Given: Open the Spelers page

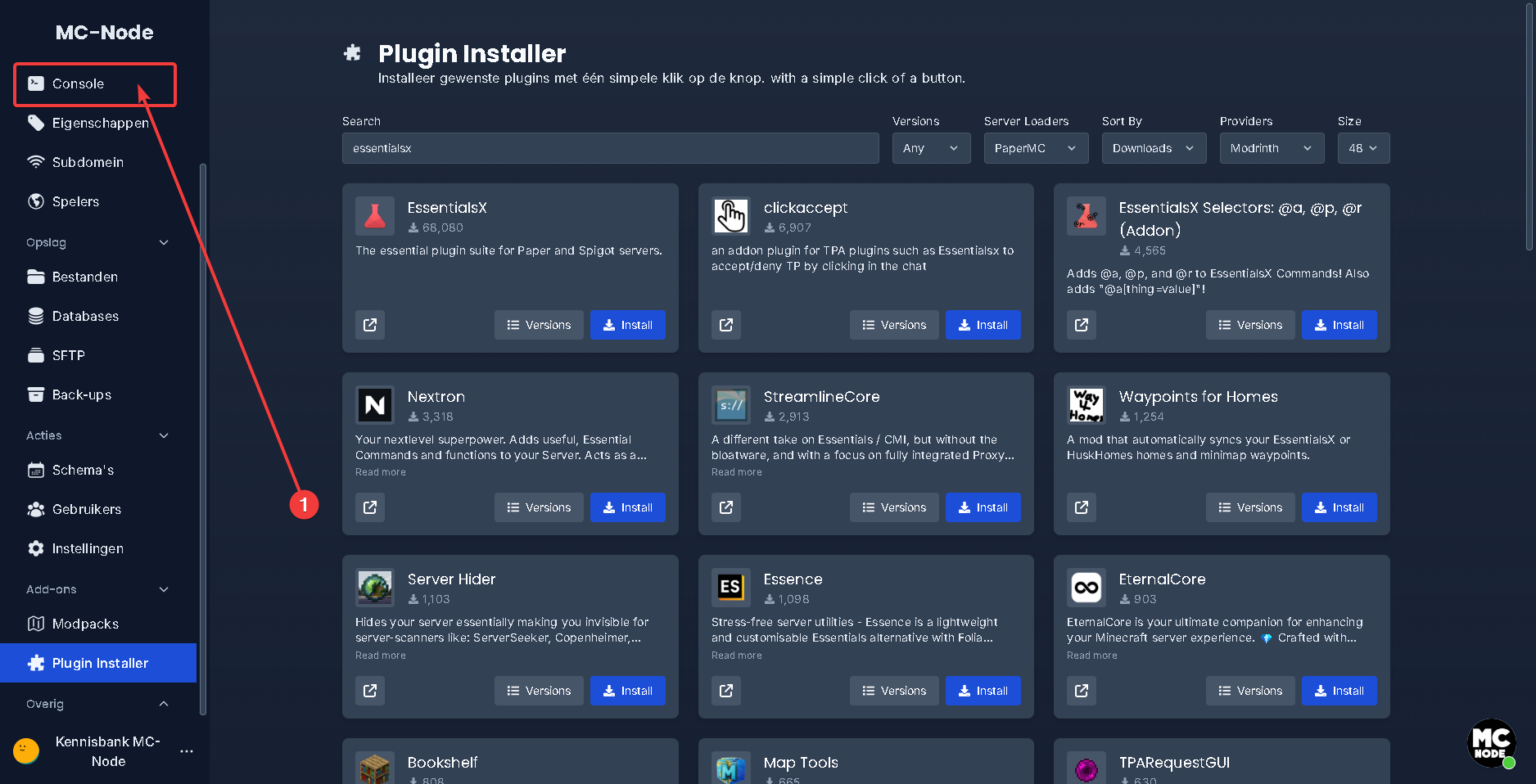Looking at the screenshot, I should 98,201.
